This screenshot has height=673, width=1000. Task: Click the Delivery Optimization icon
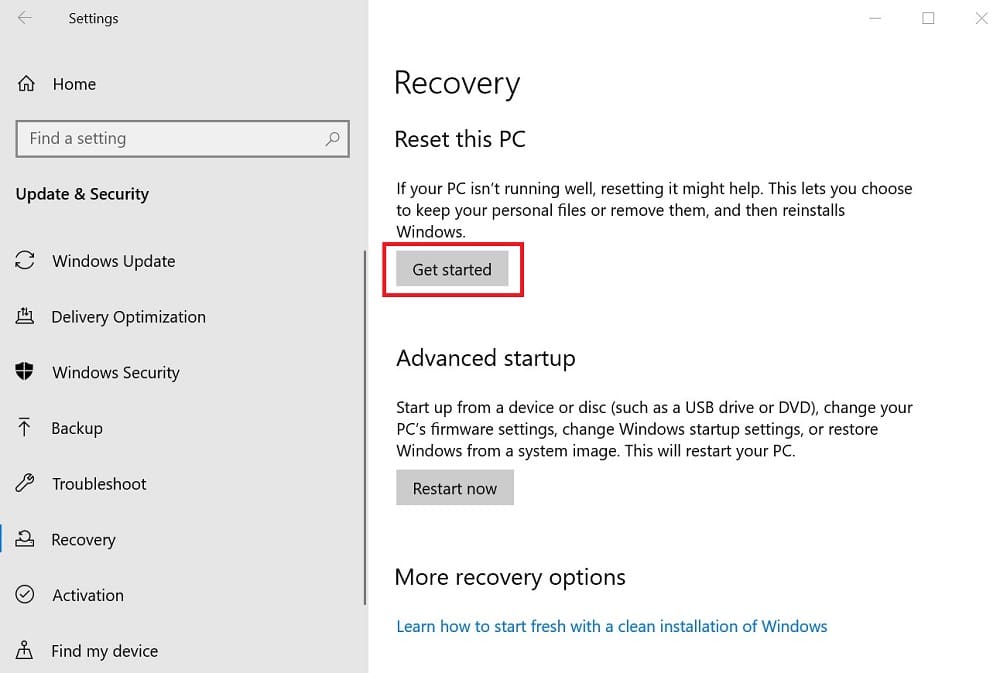pos(25,316)
